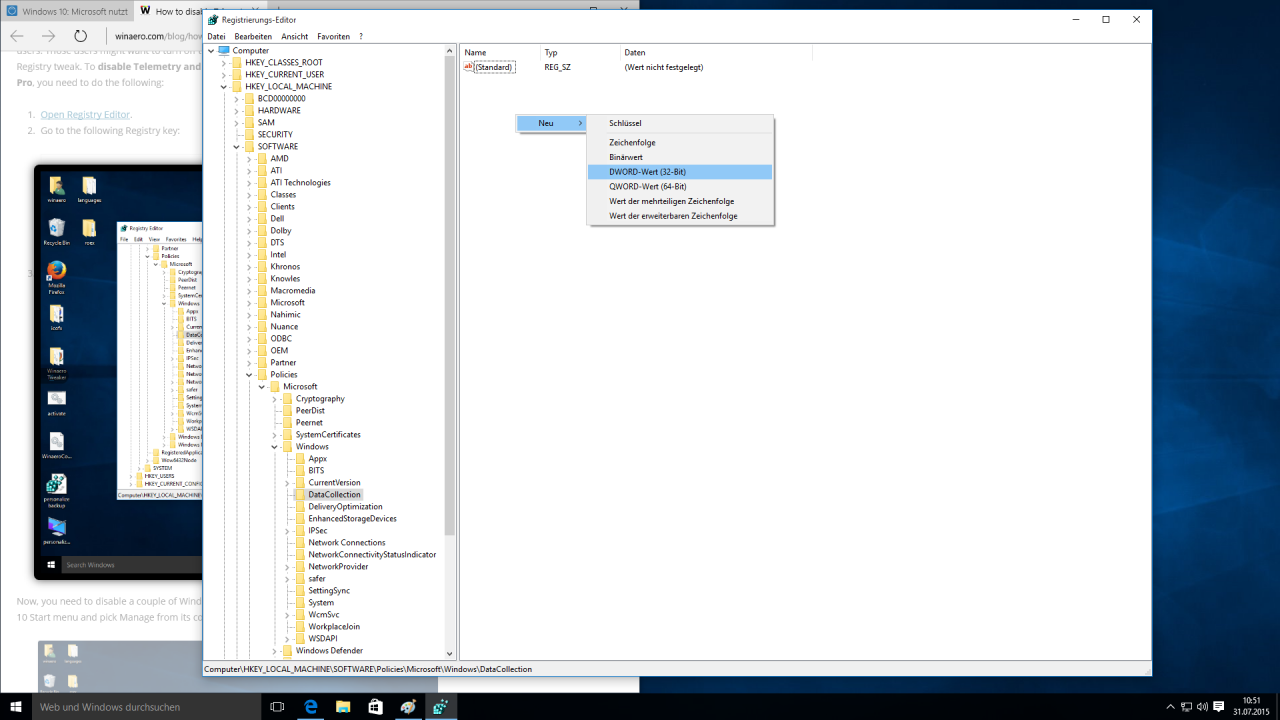
Task: Expand the HKEY_CURRENT_USER key
Action: coord(223,74)
